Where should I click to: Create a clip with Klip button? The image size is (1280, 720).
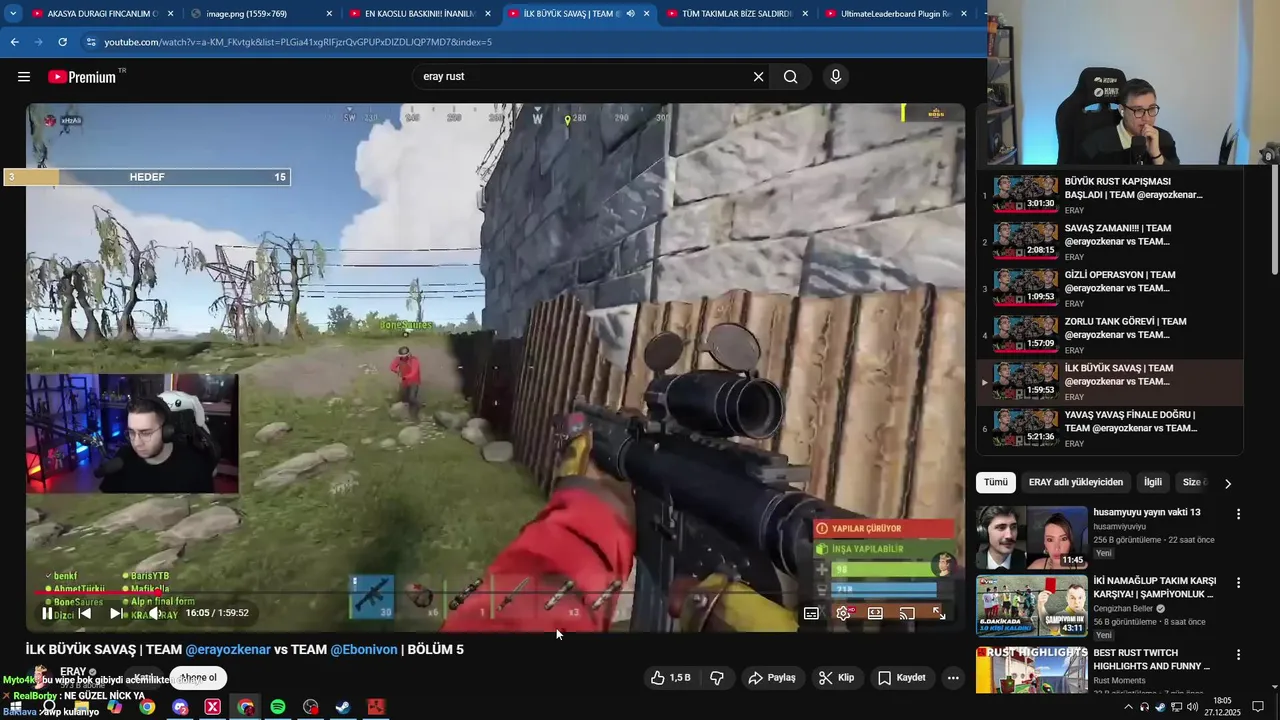point(836,678)
